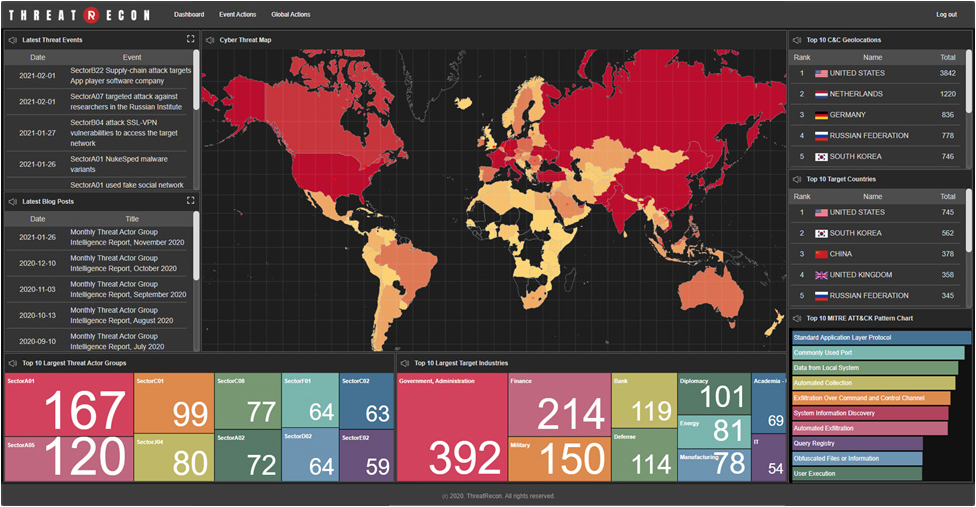Click Standard Application Layer Protocol bar
Image resolution: width=976 pixels, height=507 pixels.
(881, 338)
